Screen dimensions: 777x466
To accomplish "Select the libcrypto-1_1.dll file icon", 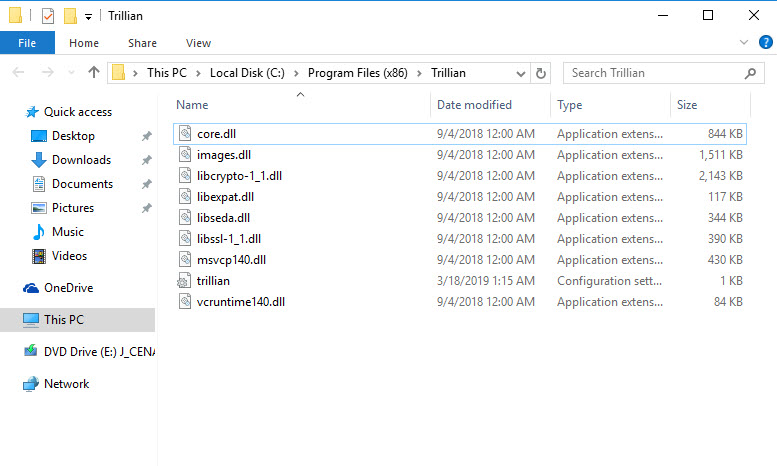I will click(185, 175).
